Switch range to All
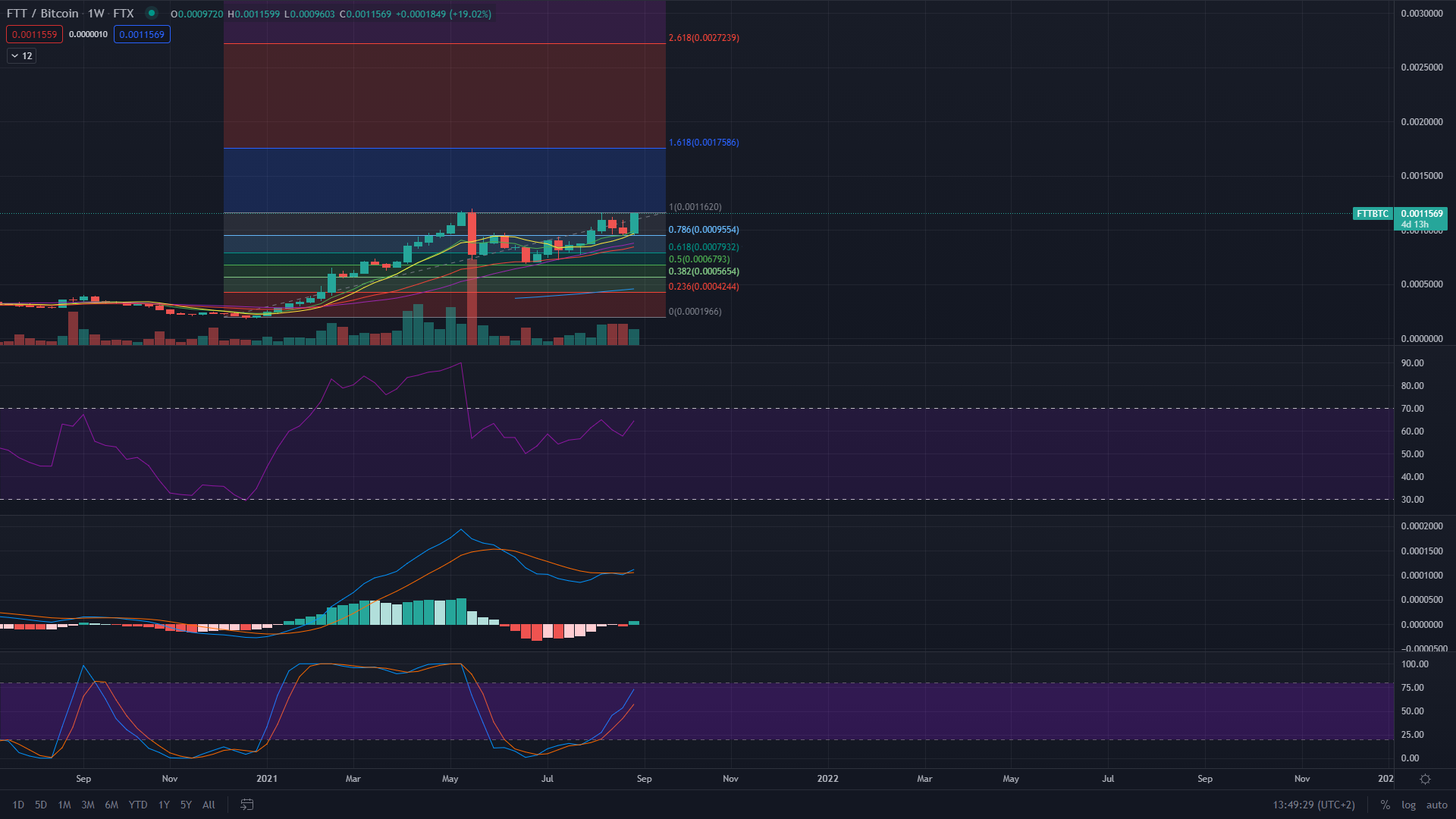Viewport: 1456px width, 819px height. [209, 805]
